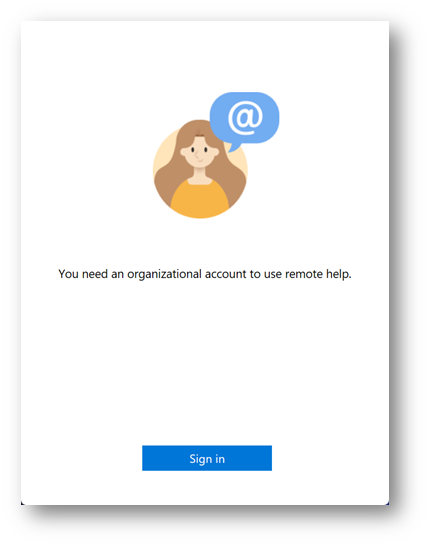Click the word "account" in the message
Viewport: 431px width, 547px height.
225,274
